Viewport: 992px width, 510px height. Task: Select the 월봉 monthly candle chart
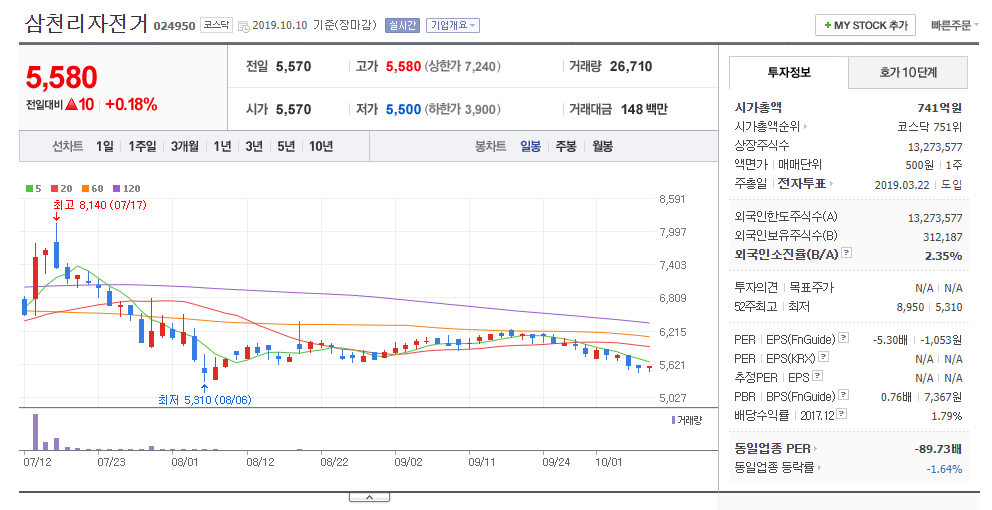602,146
